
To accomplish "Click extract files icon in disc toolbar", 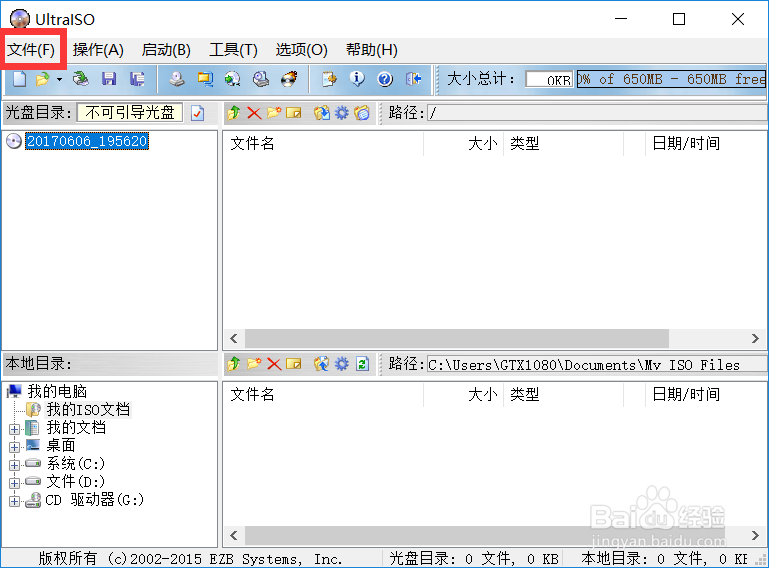I will pyautogui.click(x=322, y=113).
